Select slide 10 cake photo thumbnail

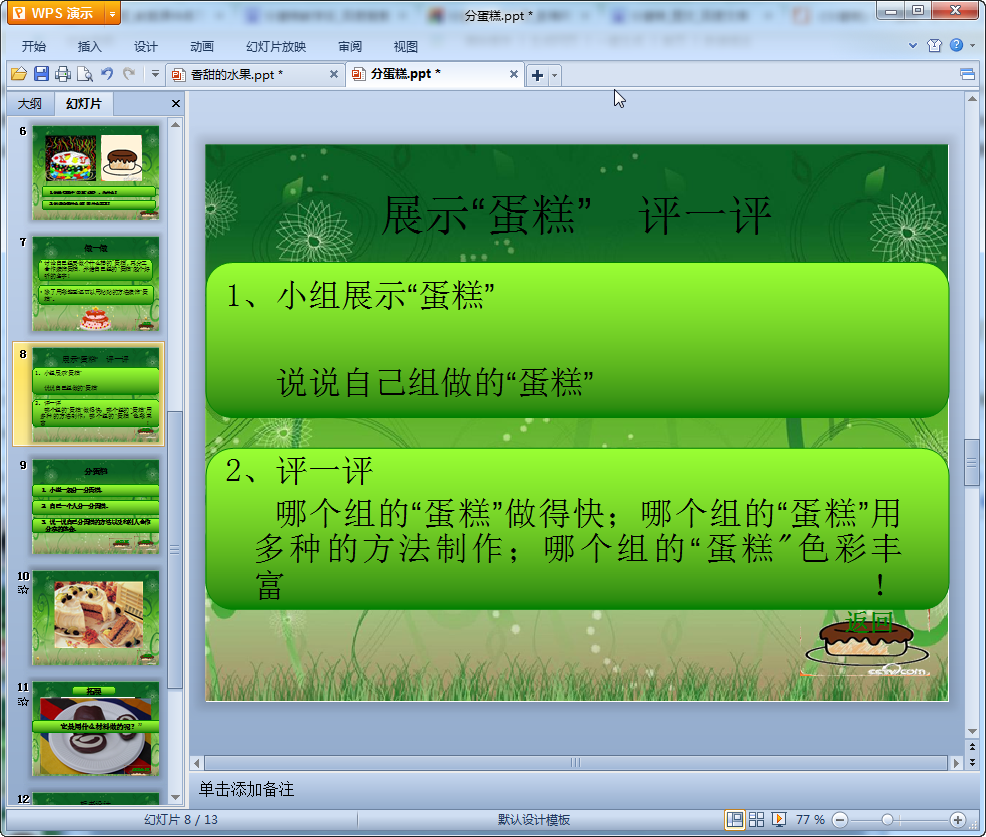(x=96, y=618)
